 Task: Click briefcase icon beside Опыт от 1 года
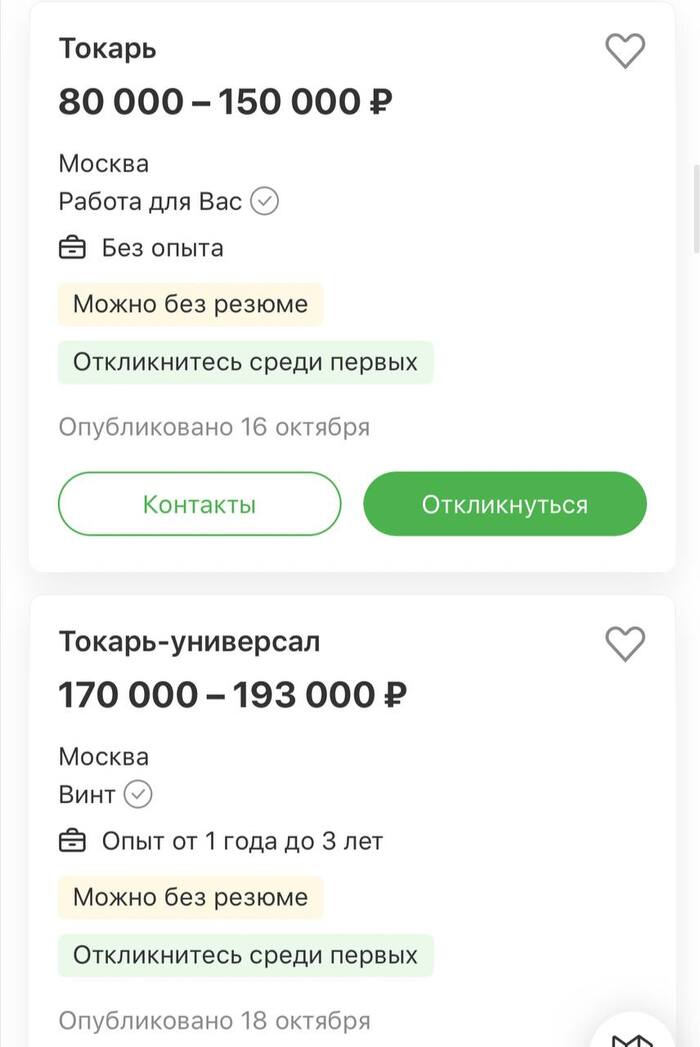point(73,841)
